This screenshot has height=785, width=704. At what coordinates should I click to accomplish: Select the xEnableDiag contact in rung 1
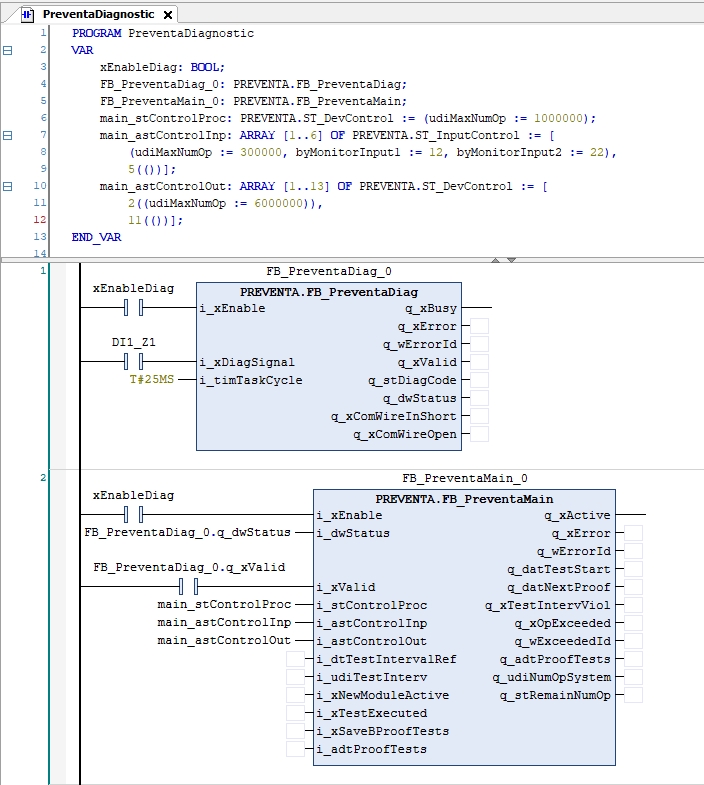tap(134, 307)
